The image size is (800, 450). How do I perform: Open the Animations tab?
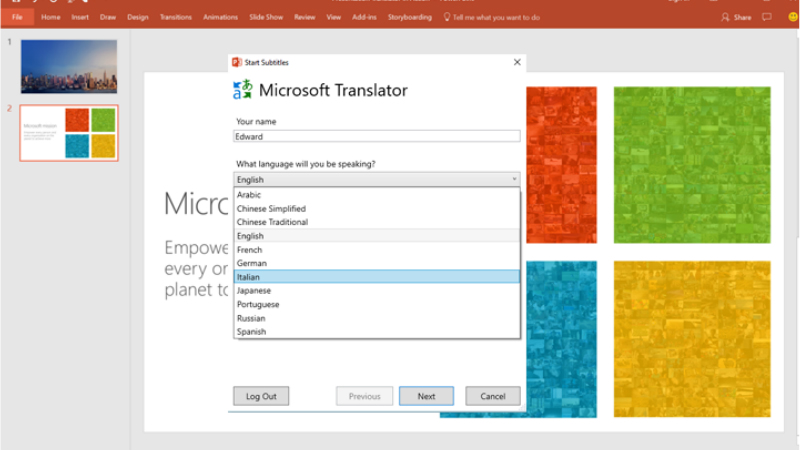click(x=220, y=17)
